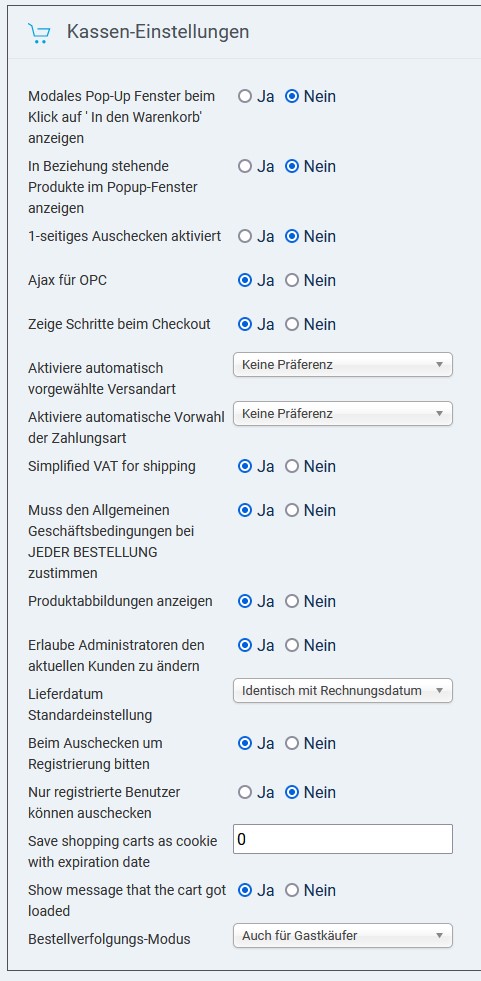Viewport: 481px width, 981px height.
Task: Click the 1-seitiges Auschecken aktiviert label
Action: (x=124, y=236)
